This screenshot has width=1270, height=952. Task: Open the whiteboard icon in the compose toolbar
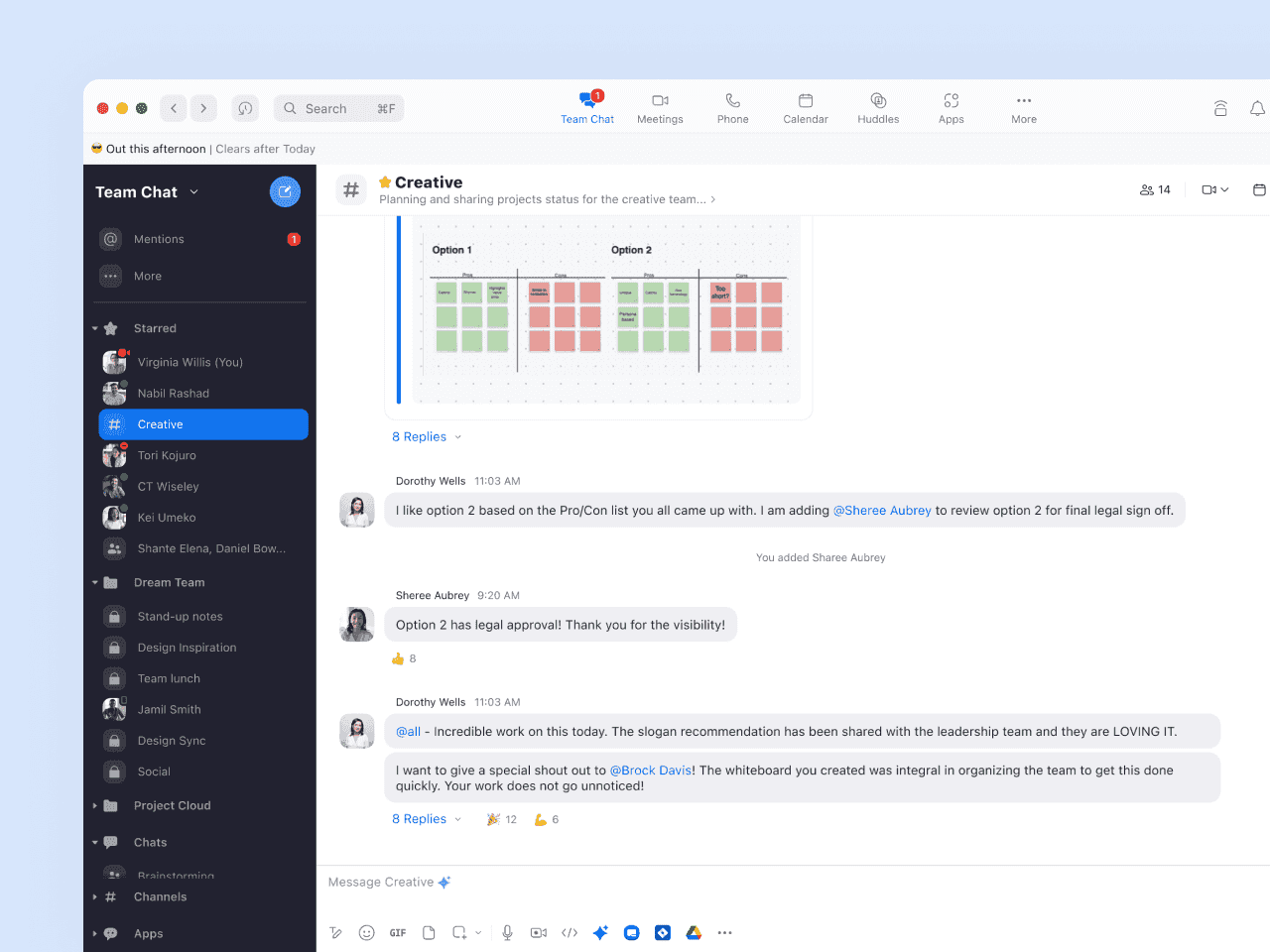click(632, 932)
